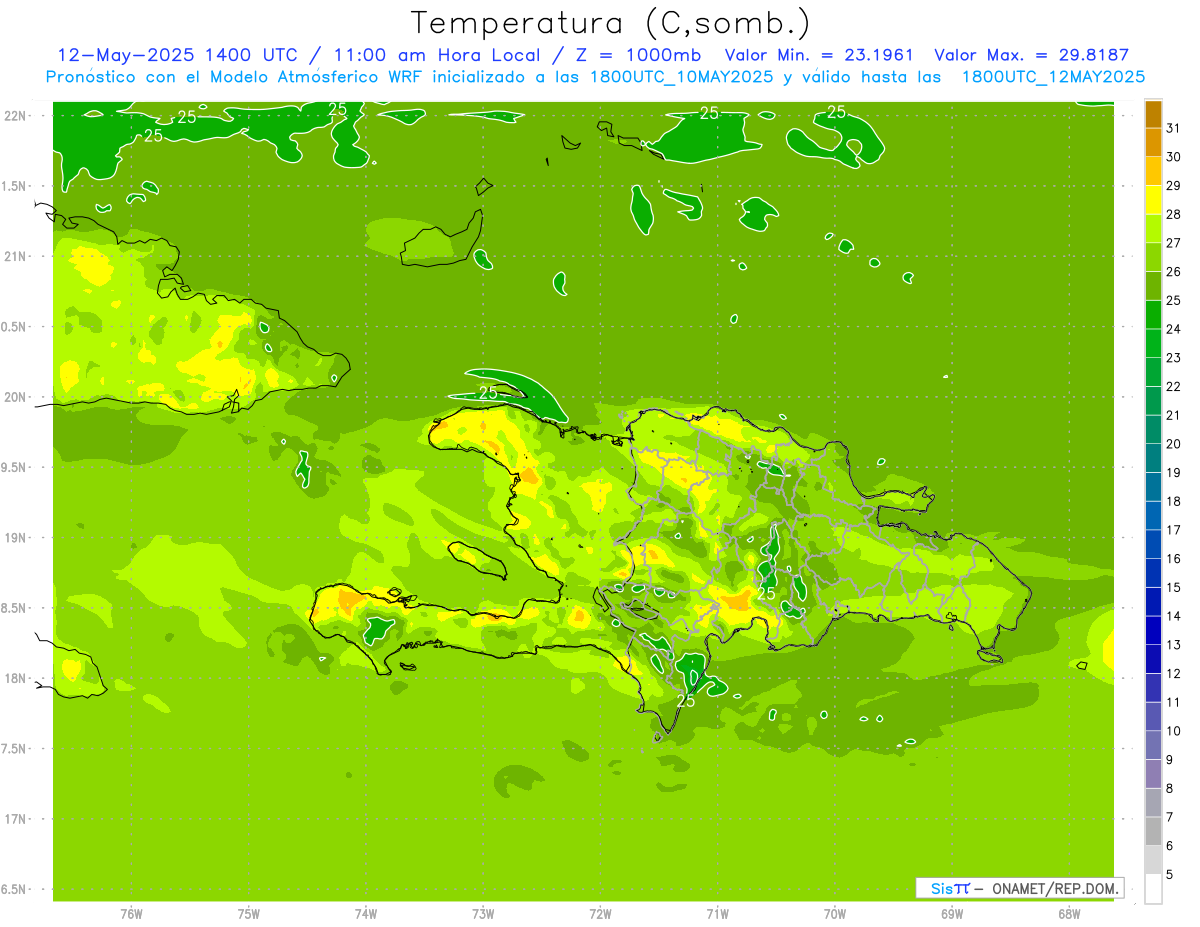The height and width of the screenshot is (927, 1200).
Task: Click the "Valor Min. = 23.1961" value
Action: click(819, 55)
